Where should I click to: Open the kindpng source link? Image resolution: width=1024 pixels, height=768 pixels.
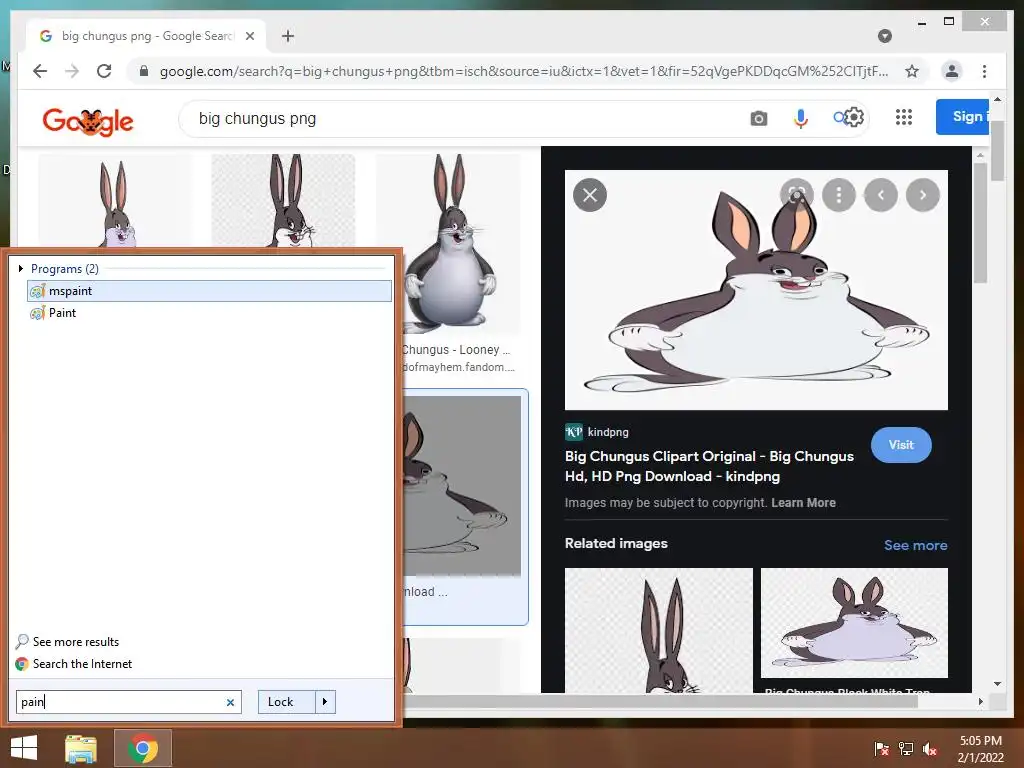(597, 432)
